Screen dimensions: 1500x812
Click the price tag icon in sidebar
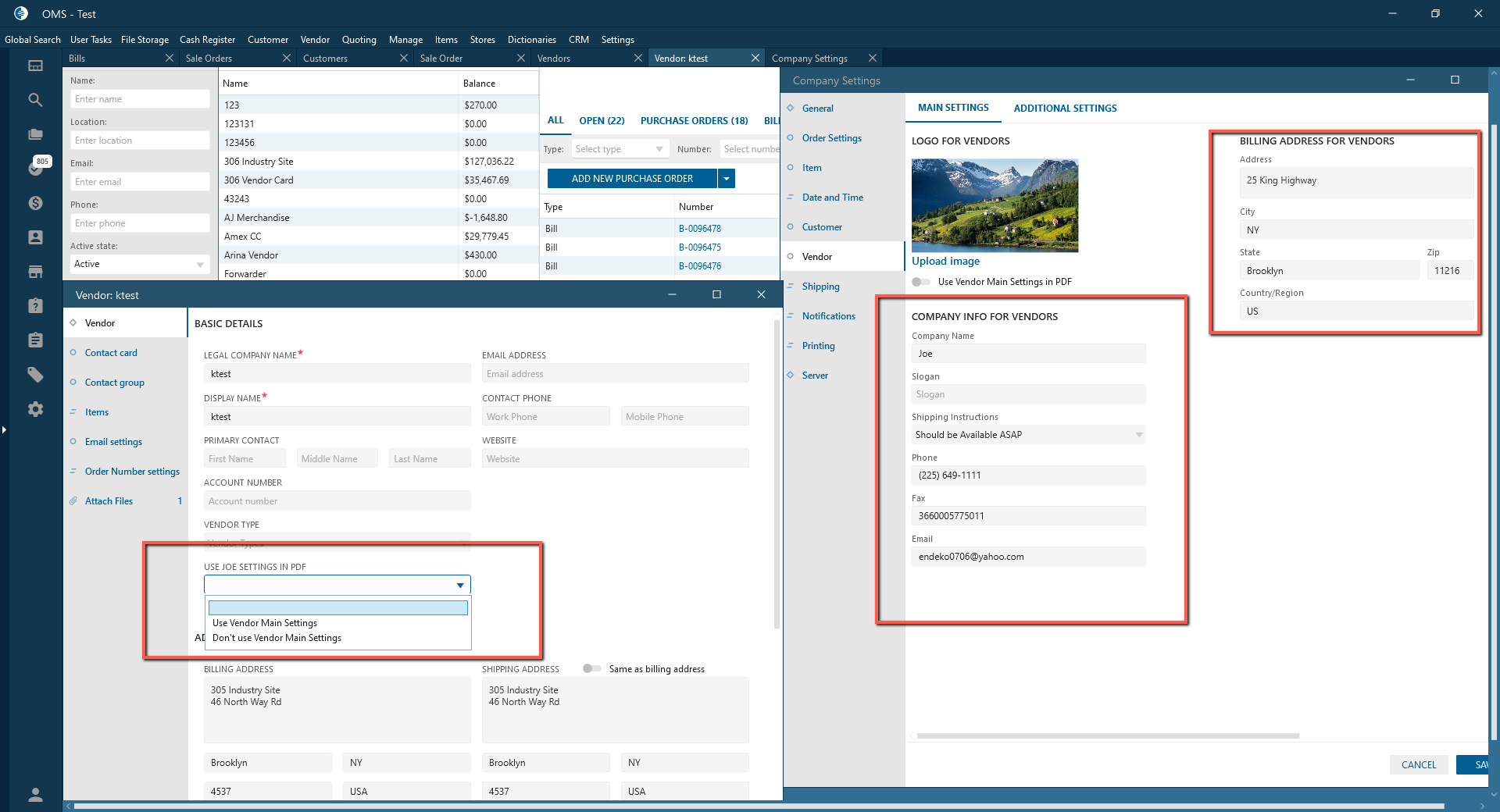point(35,375)
